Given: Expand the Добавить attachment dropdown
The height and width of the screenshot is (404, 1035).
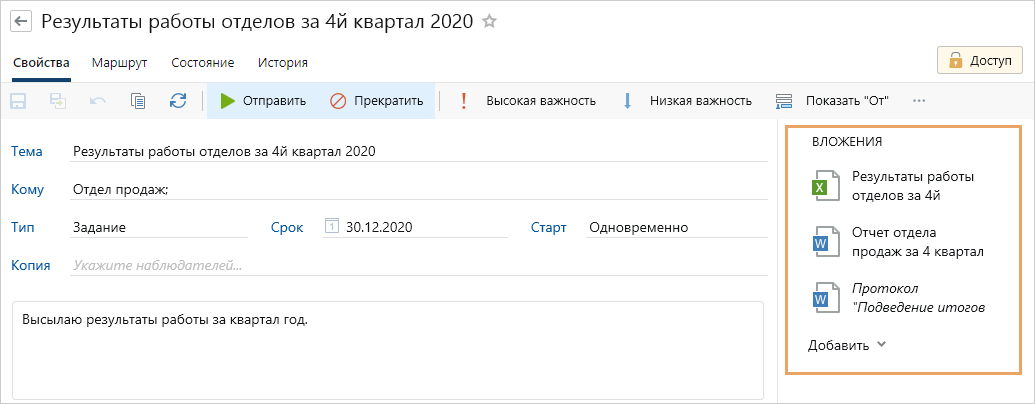Looking at the screenshot, I should [x=847, y=345].
